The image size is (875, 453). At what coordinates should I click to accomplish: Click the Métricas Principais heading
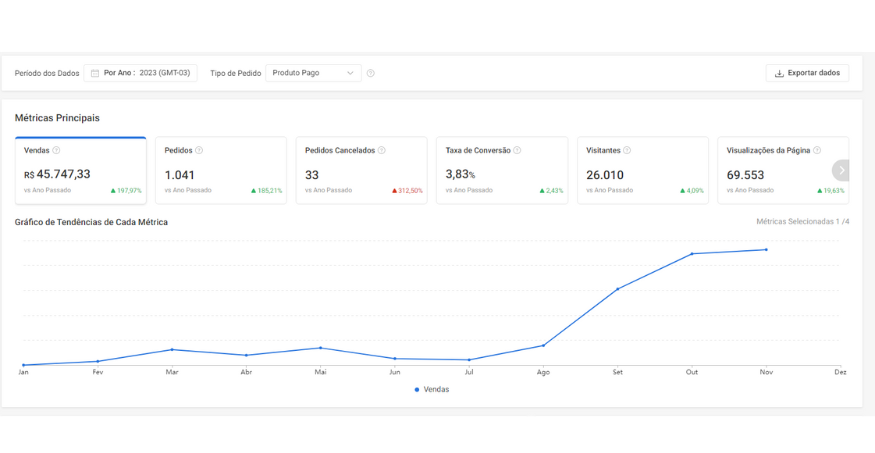coord(57,118)
